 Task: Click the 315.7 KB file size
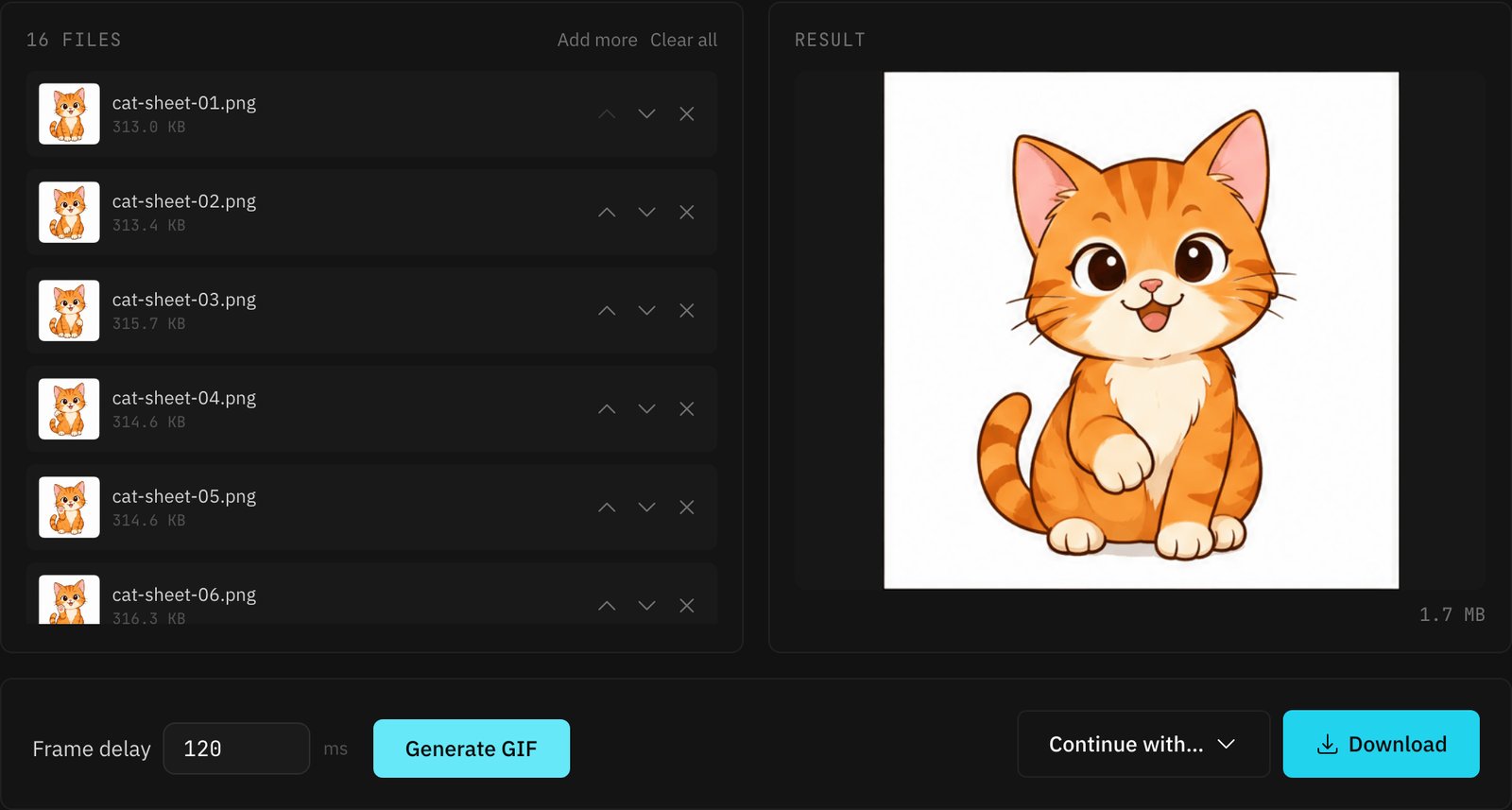pyautogui.click(x=149, y=323)
